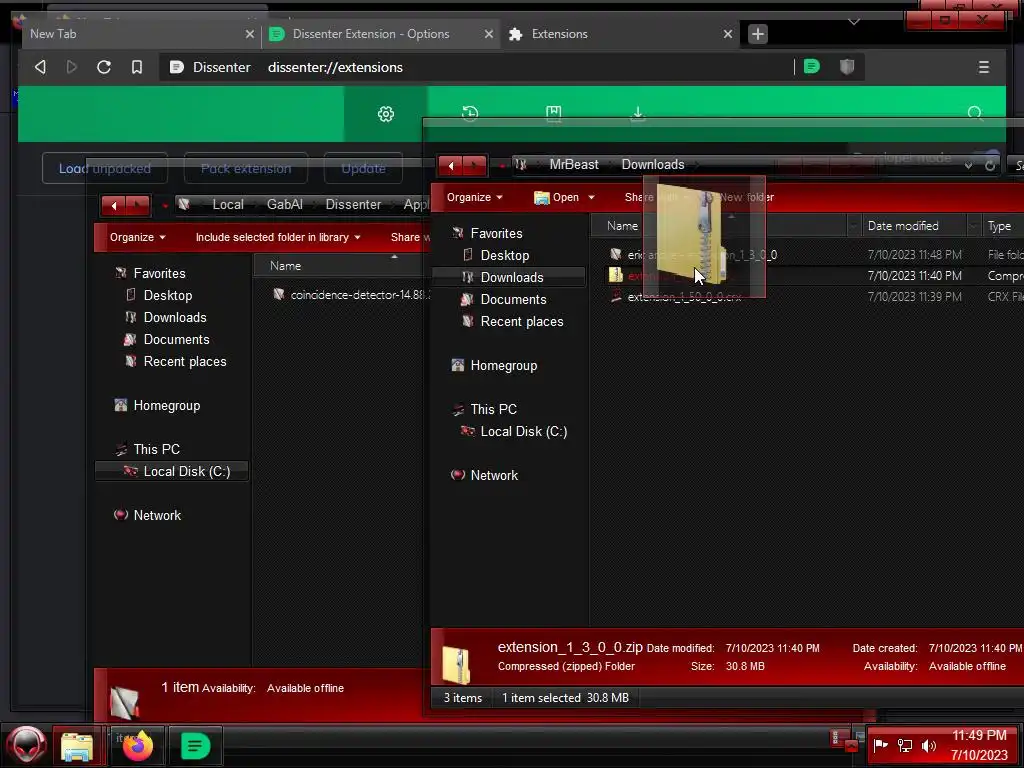Open bookmarks icon in green toolbar

coord(554,114)
